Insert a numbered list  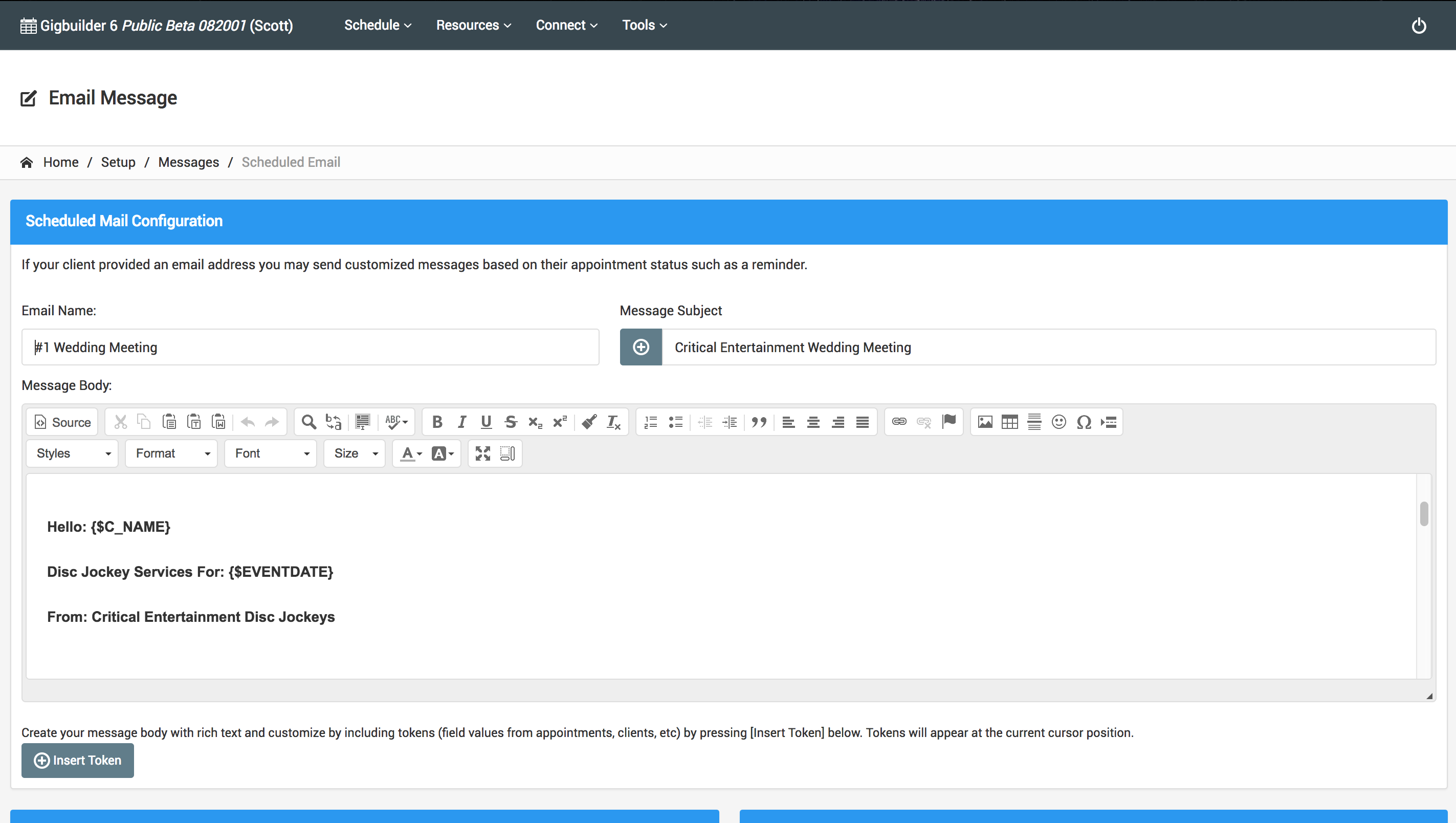coord(651,422)
